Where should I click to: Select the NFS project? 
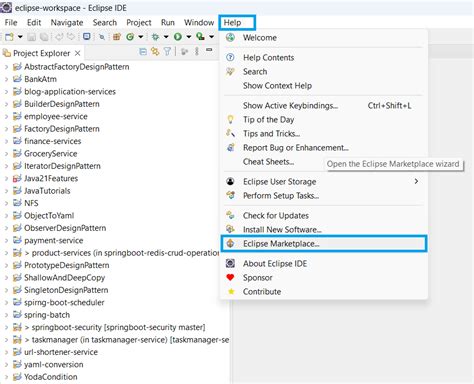[x=31, y=203]
